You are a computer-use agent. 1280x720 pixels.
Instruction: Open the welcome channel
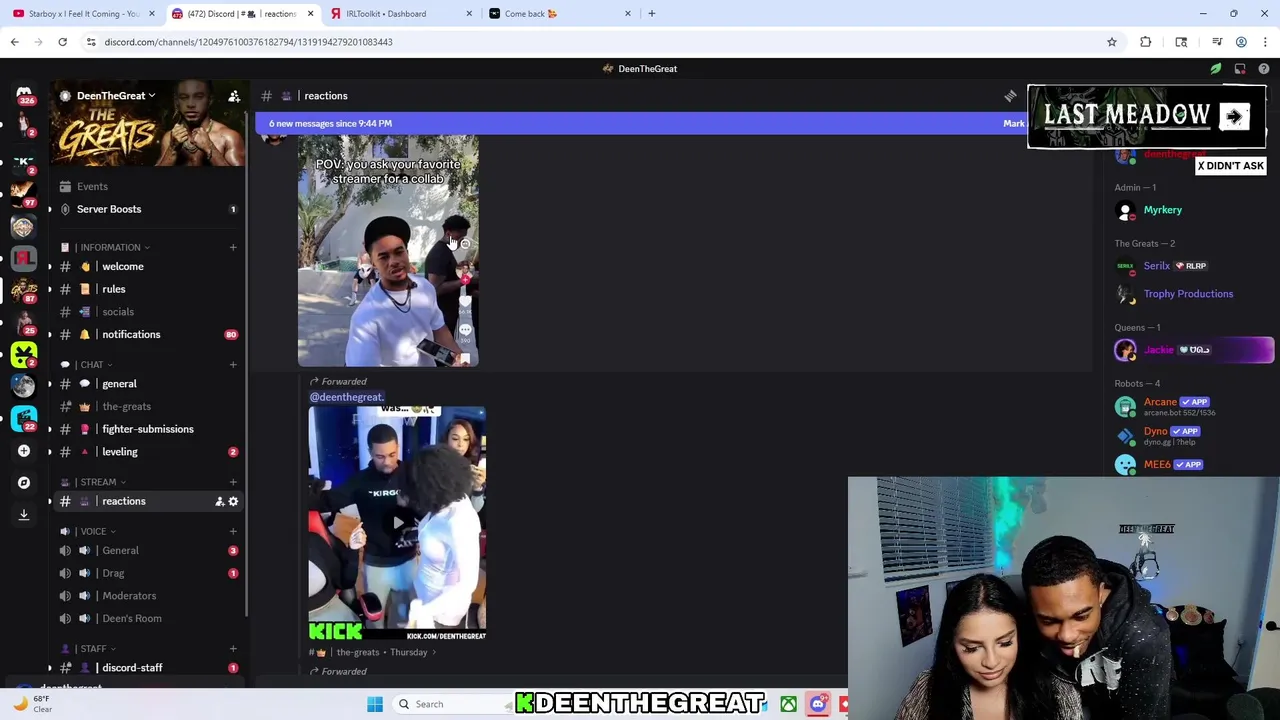[x=149, y=267]
